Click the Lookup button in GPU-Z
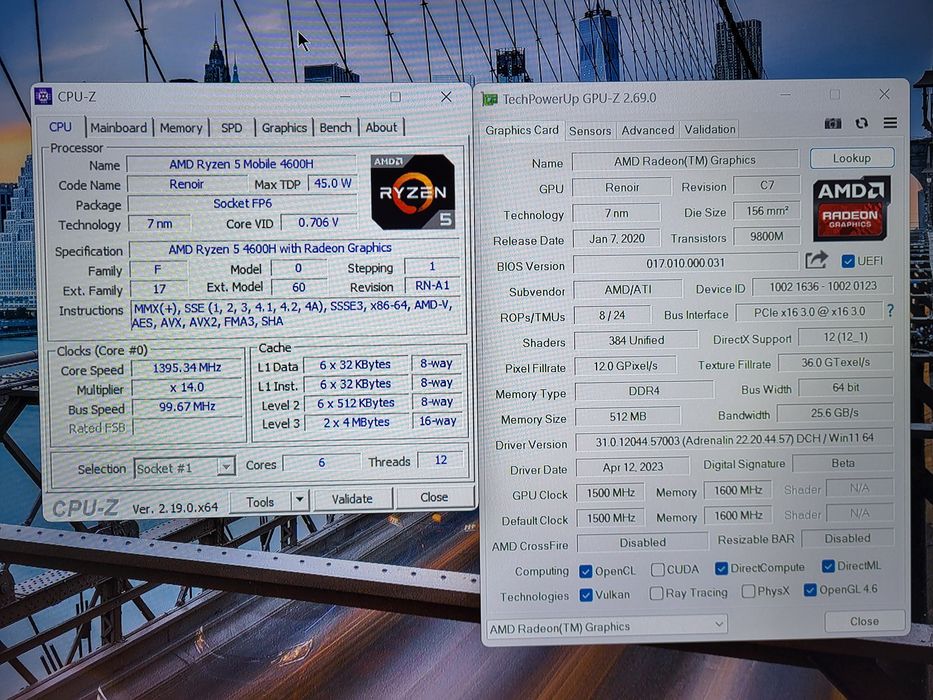The height and width of the screenshot is (700, 933). (851, 158)
